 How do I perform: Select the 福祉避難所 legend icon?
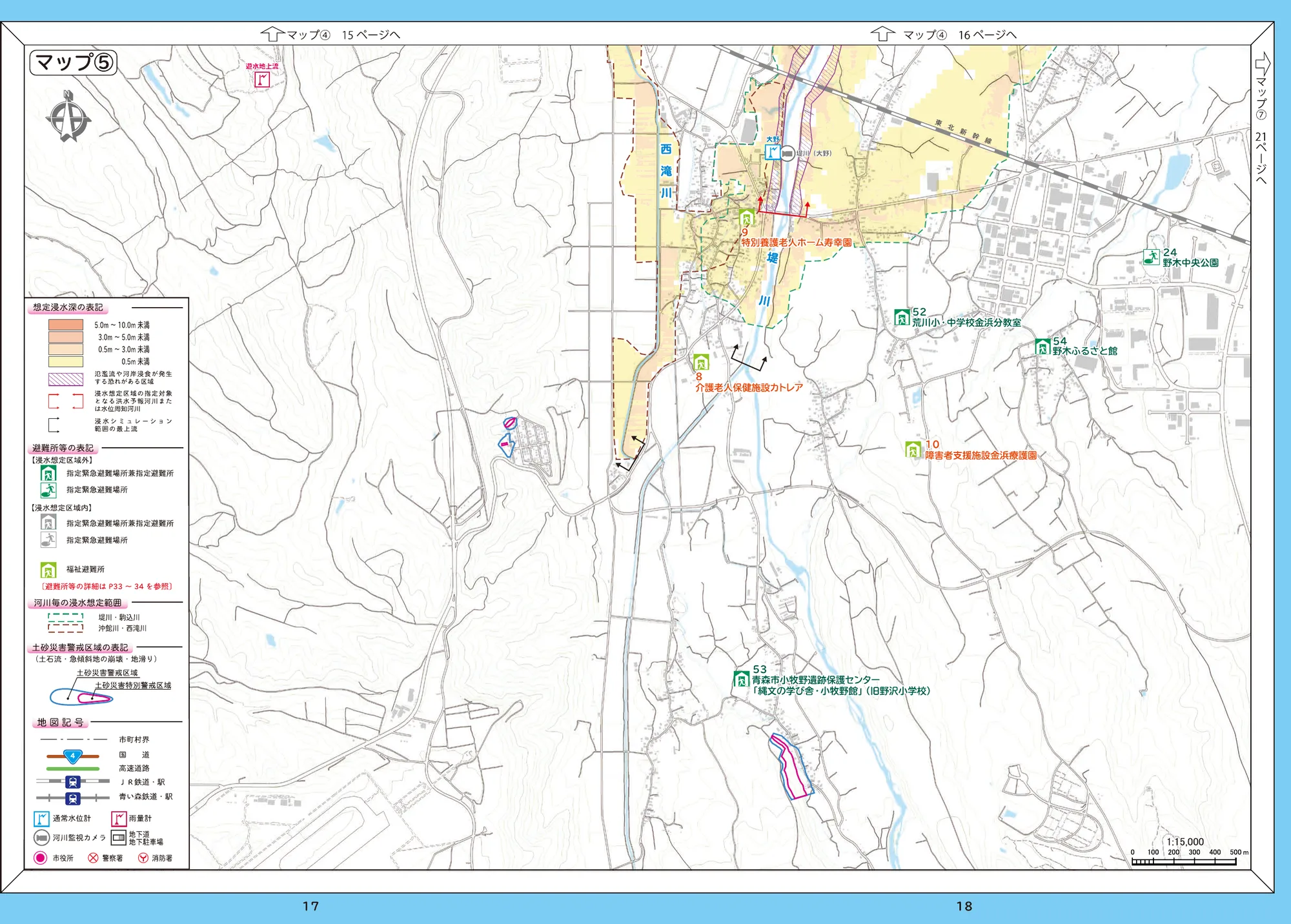tap(48, 570)
